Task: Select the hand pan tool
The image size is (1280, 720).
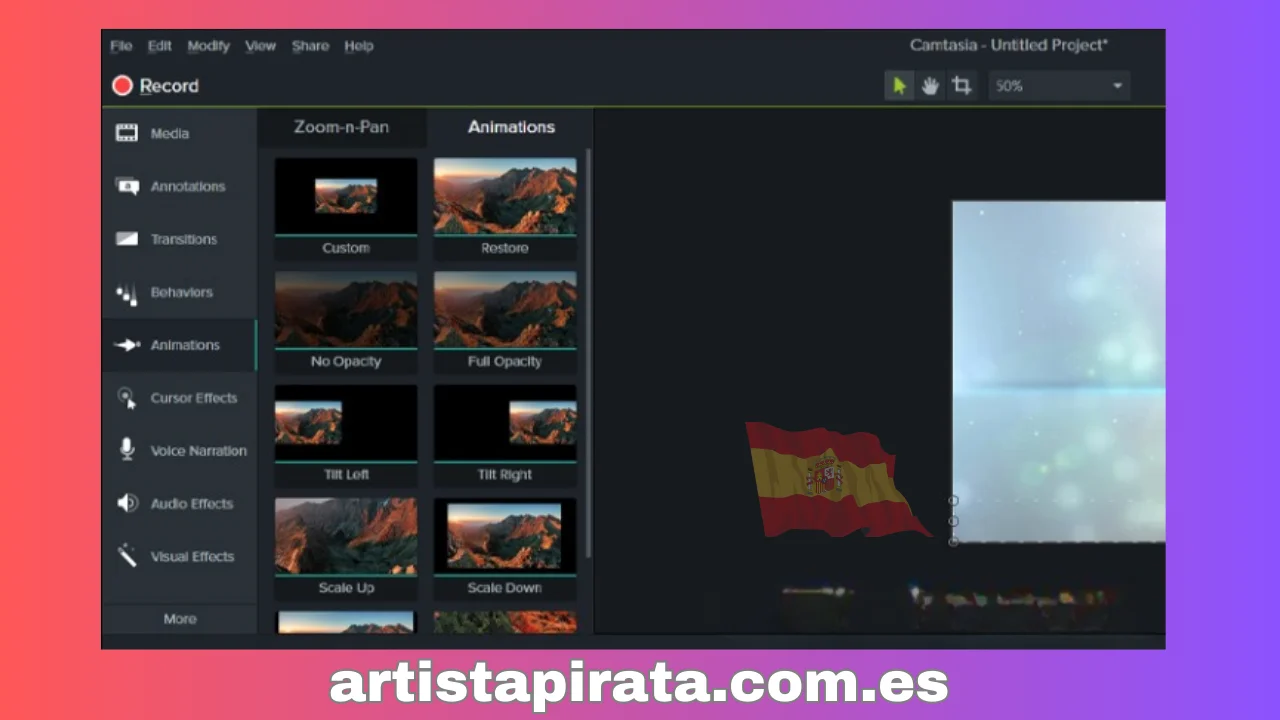Action: [930, 86]
